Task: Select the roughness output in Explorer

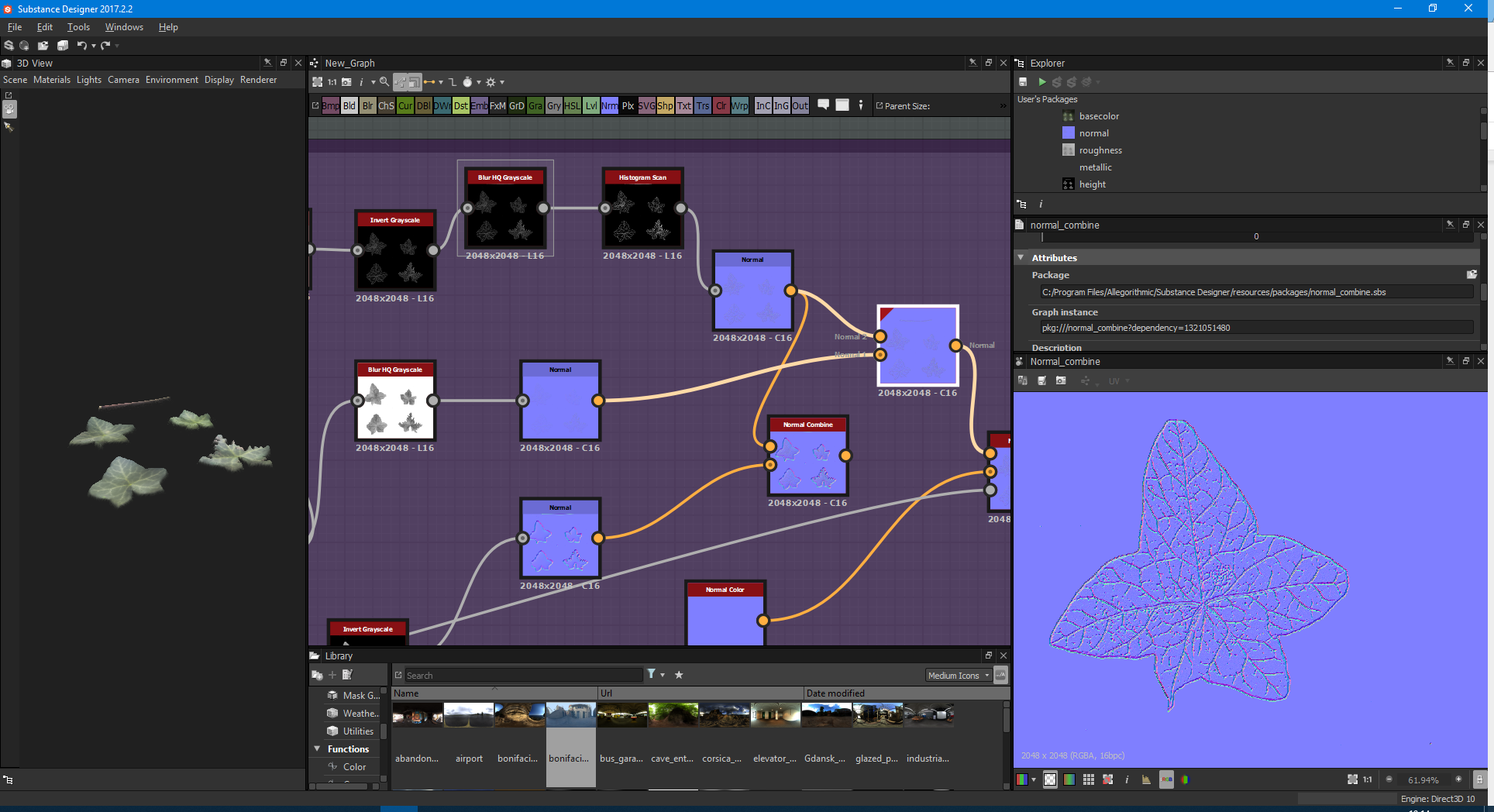Action: click(x=1100, y=150)
